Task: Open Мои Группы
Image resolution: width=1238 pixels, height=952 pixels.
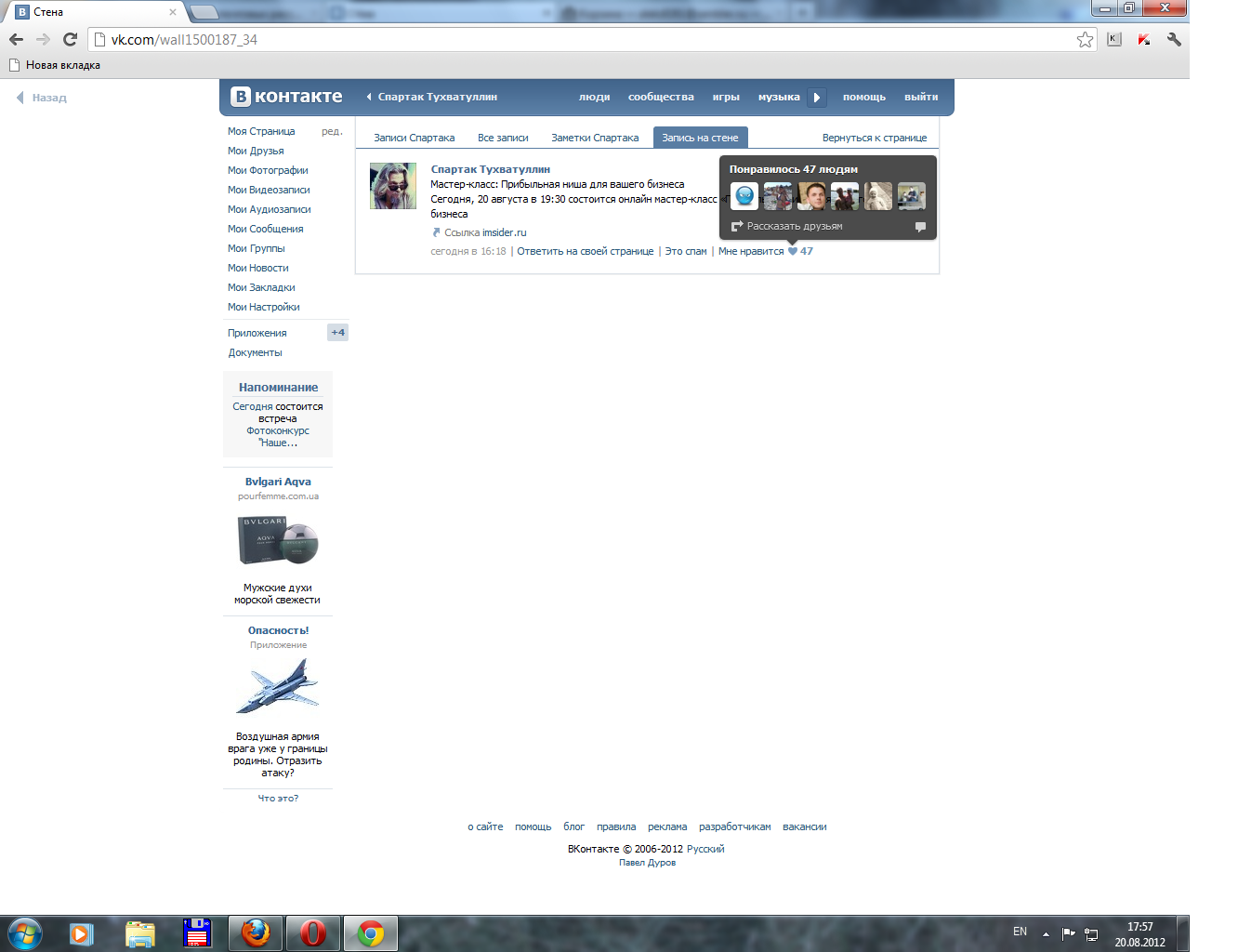Action: pos(257,248)
